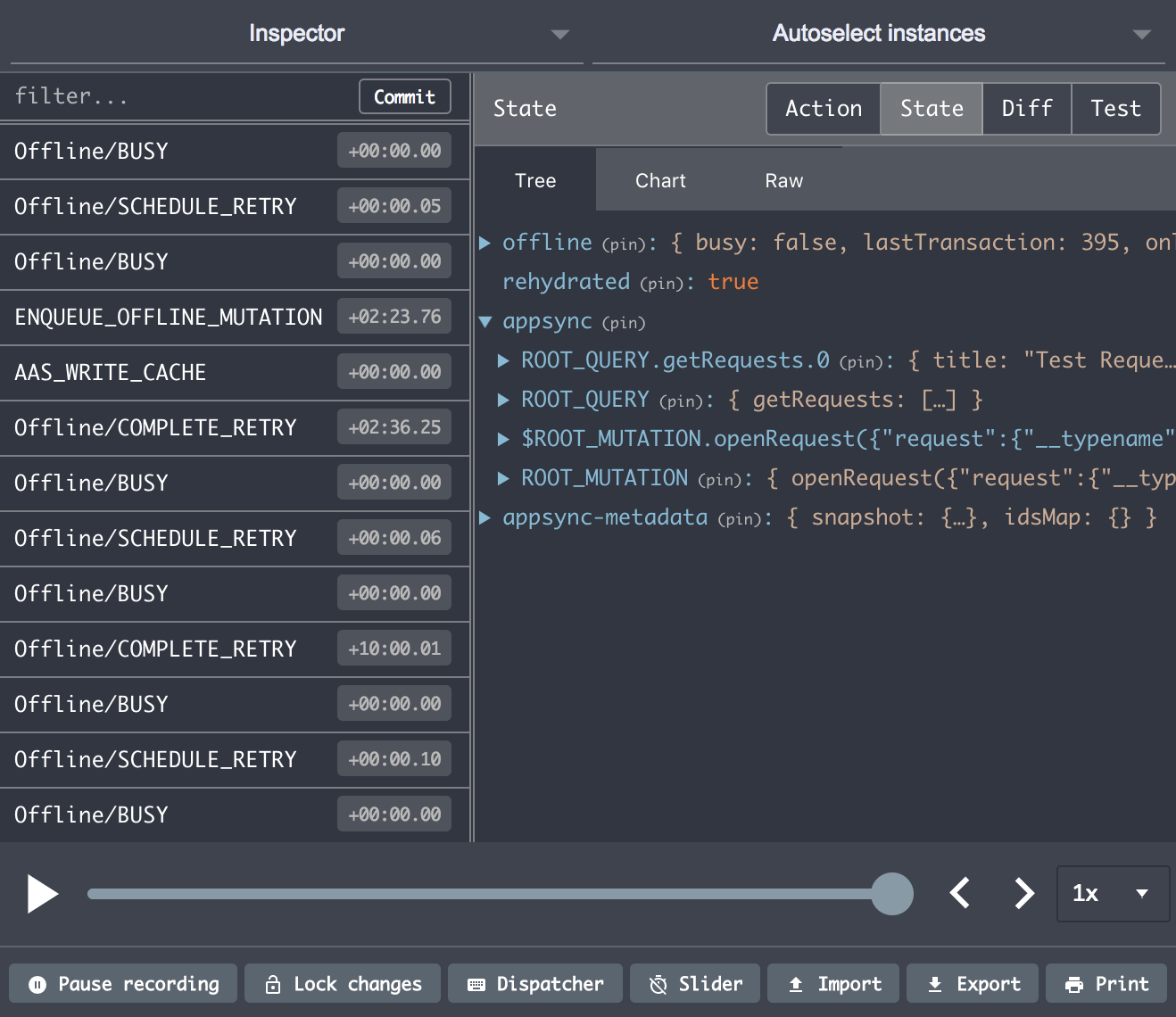Viewport: 1176px width, 1017px height.
Task: Select Offline/SCHEDULE_RETRY action timed +00:00.10
Action: 235,759
